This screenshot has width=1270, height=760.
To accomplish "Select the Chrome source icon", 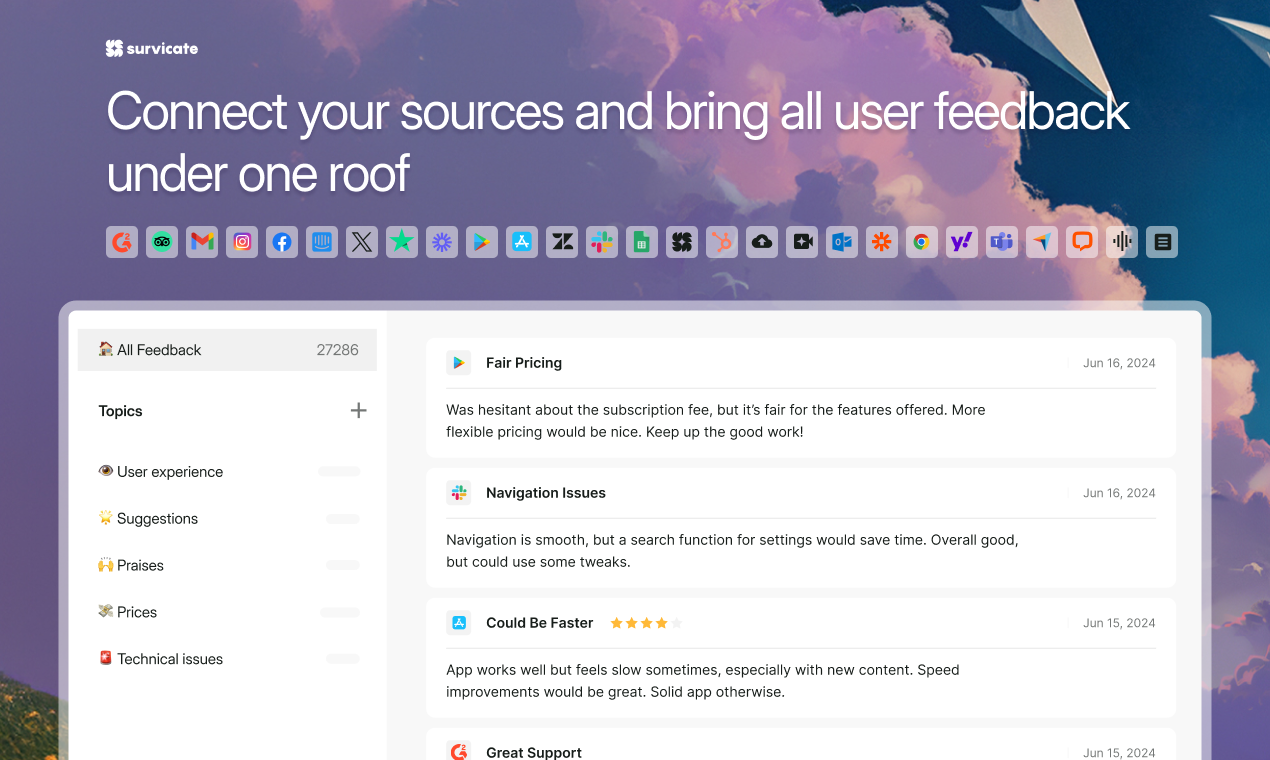I will click(922, 242).
